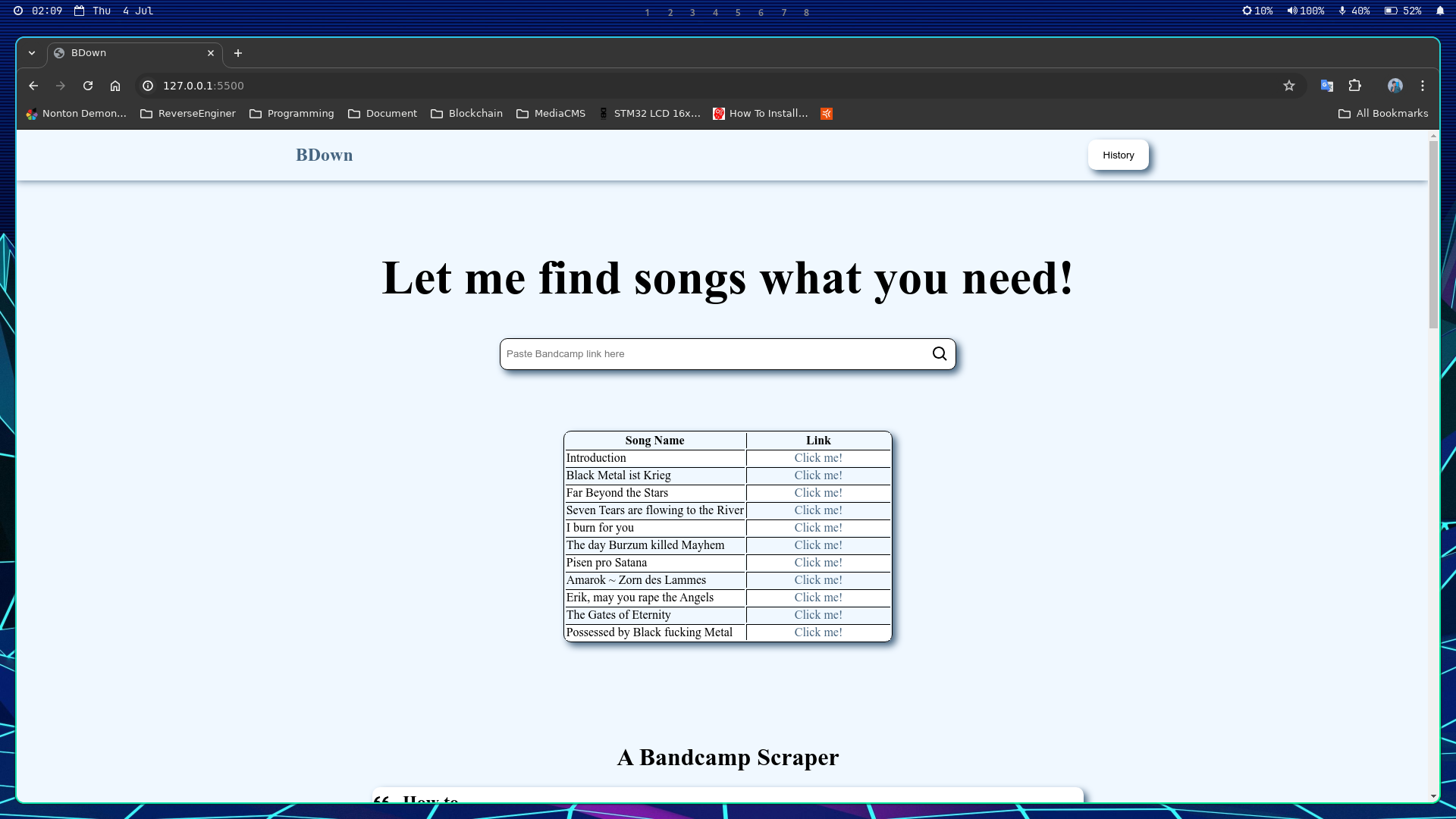Bookmark this page using the star icon
The image size is (1456, 819).
pos(1288,86)
